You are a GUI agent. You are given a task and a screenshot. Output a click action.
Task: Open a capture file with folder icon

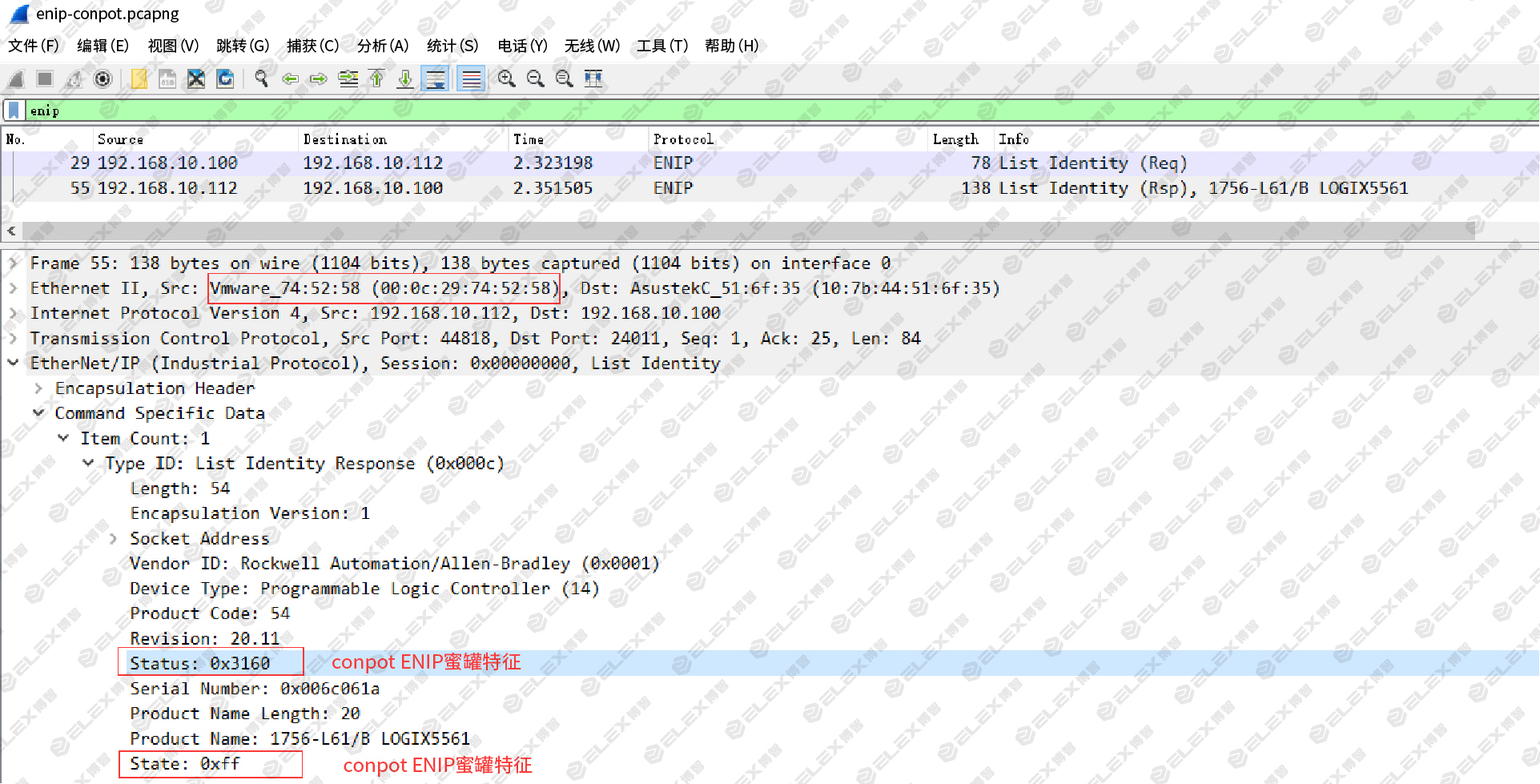[139, 78]
